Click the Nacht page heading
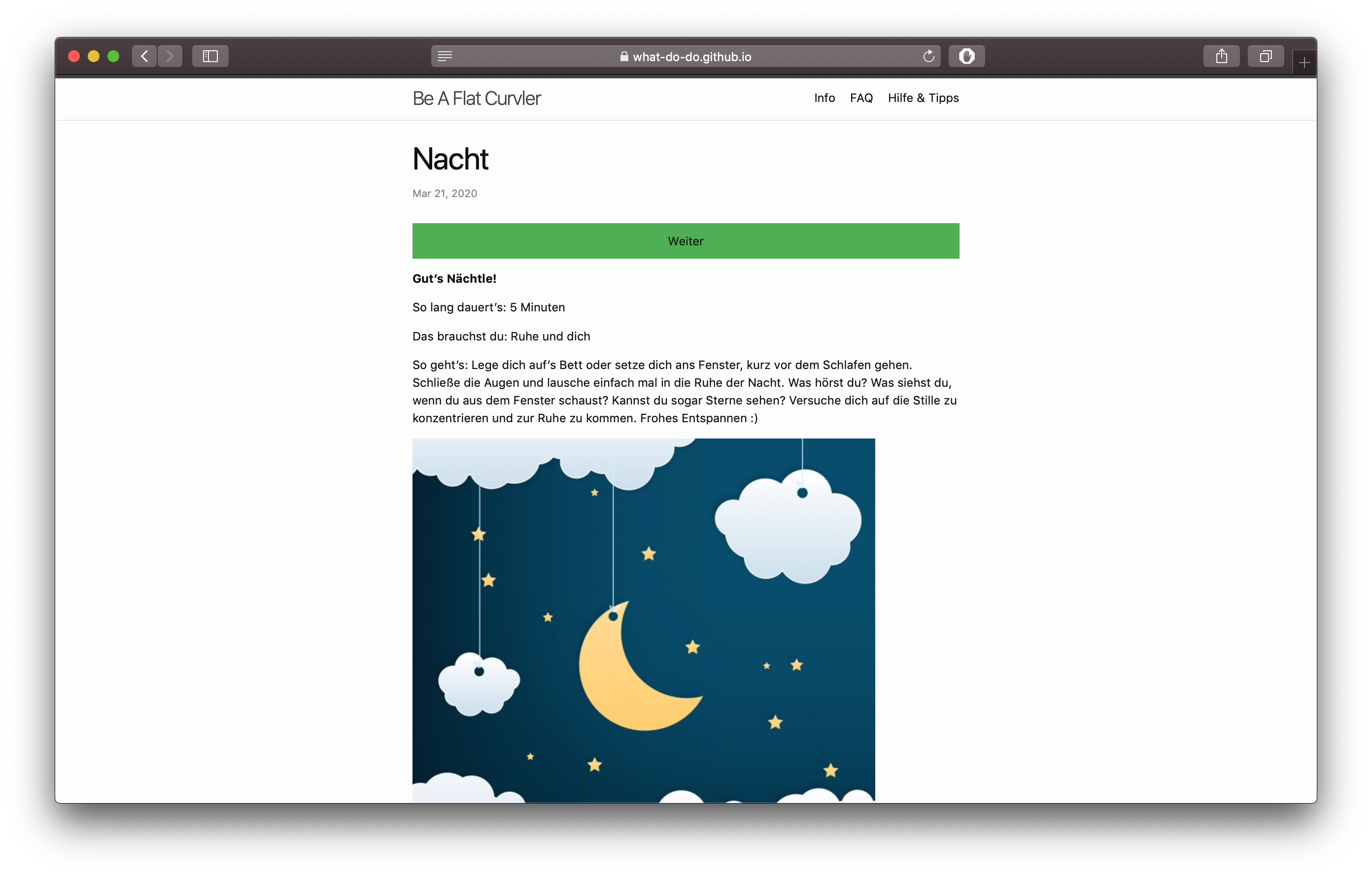The width and height of the screenshot is (1372, 876). pyautogui.click(x=450, y=159)
